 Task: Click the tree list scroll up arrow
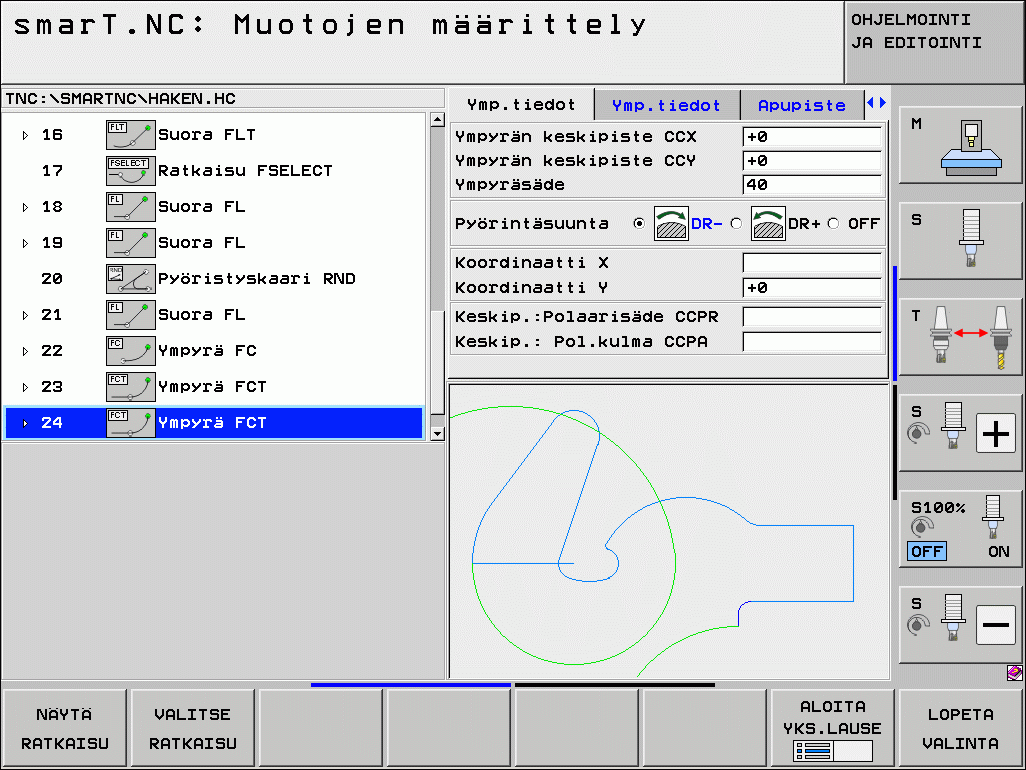[438, 120]
